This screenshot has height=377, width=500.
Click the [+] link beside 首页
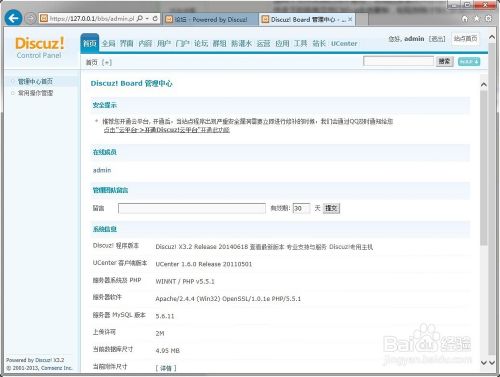[107, 62]
